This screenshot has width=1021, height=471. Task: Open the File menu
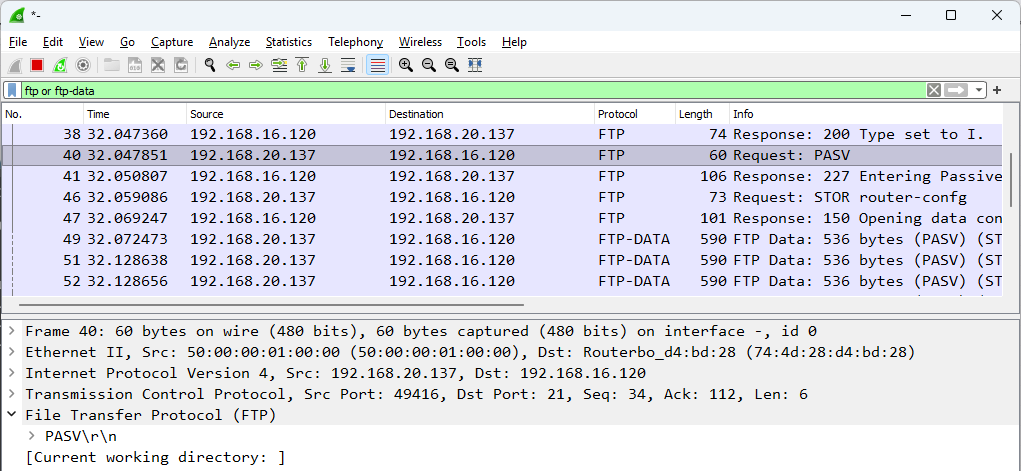coord(18,42)
